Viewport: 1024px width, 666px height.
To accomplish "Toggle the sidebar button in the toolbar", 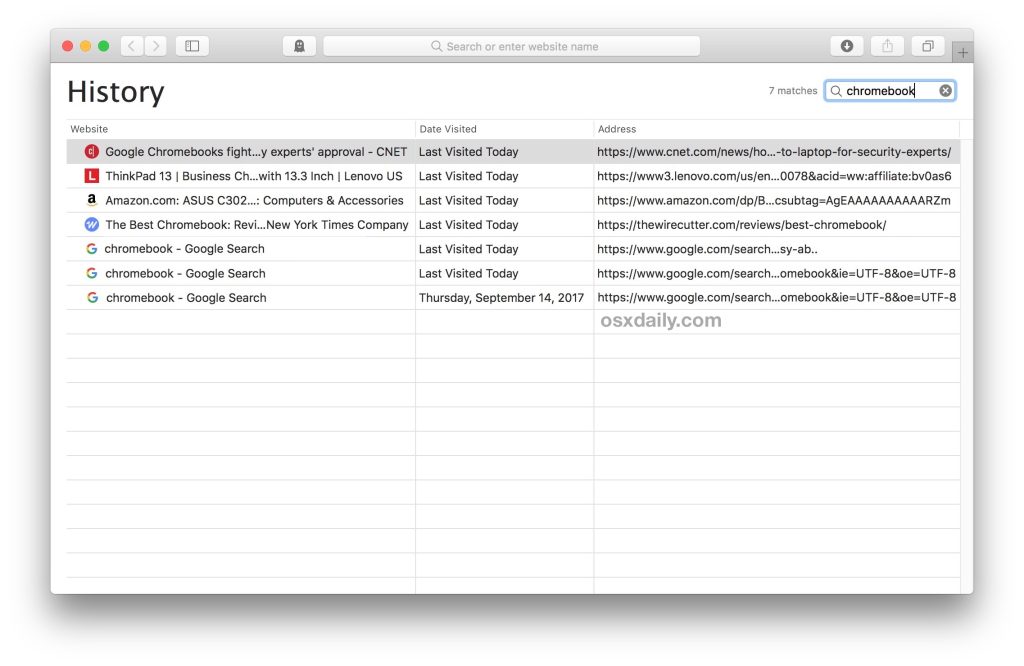I will 192,46.
